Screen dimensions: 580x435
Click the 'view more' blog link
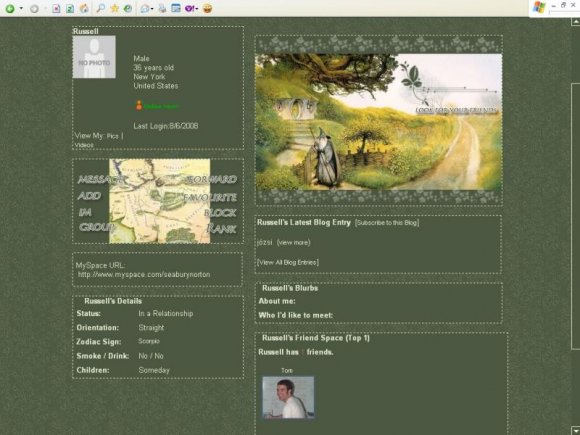294,243
